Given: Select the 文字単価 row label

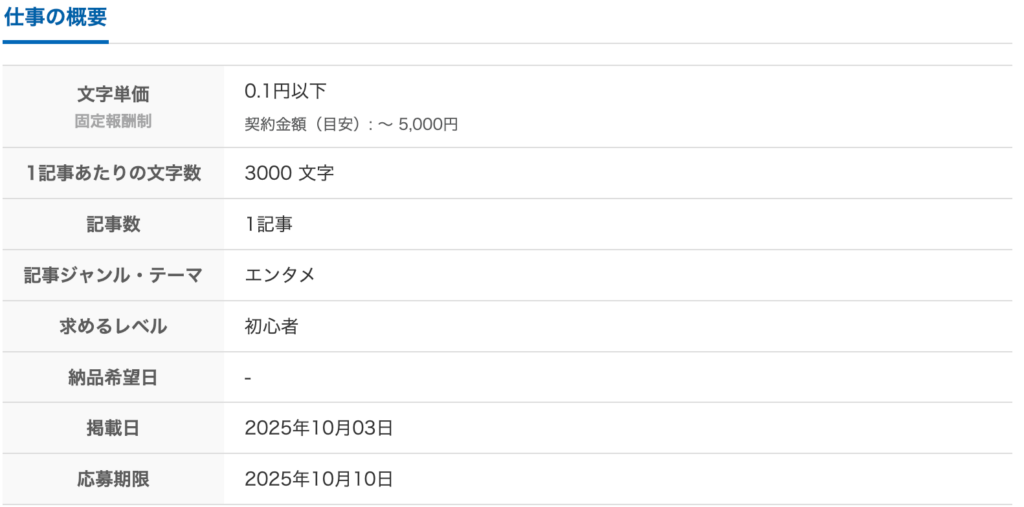Looking at the screenshot, I should tap(113, 94).
